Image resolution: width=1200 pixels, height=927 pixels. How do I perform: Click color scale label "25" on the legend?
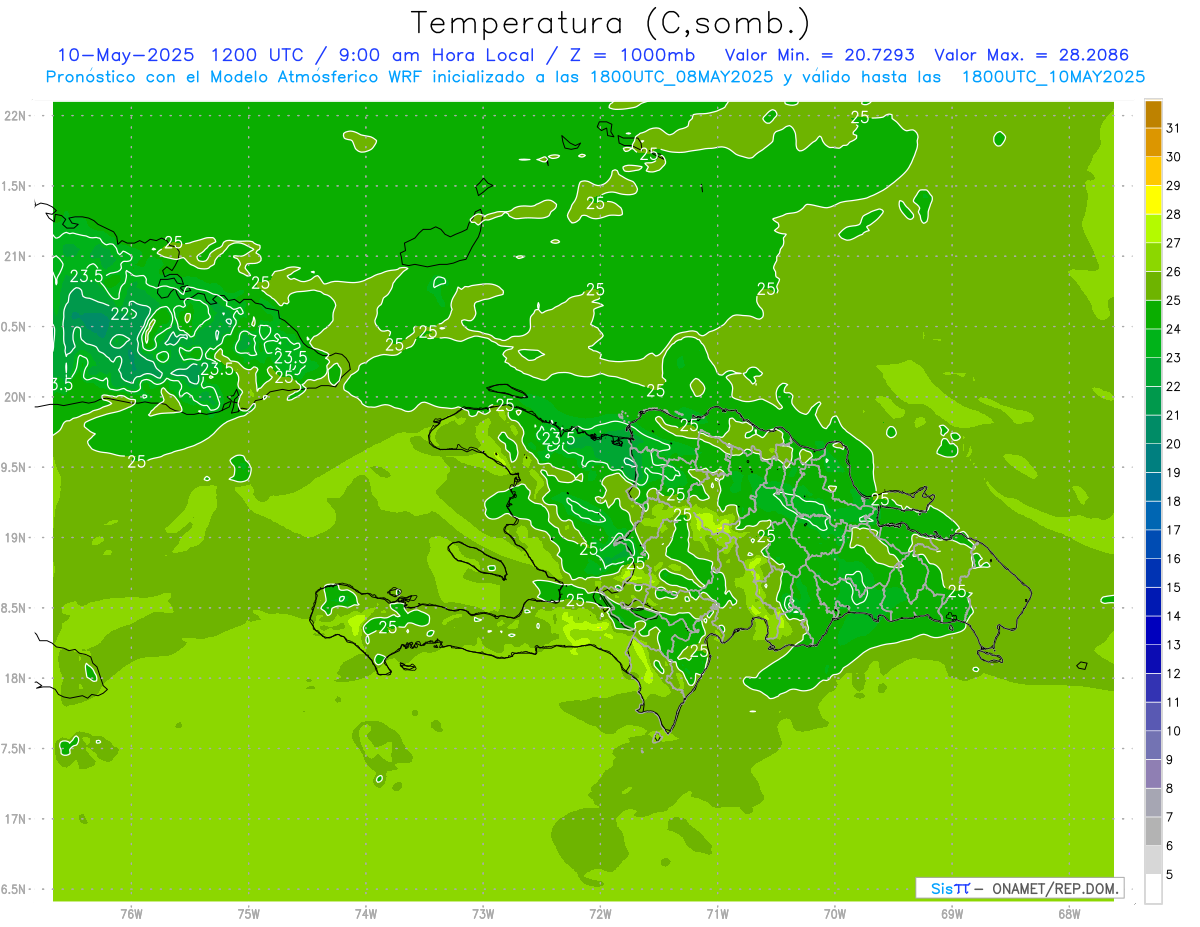1173,300
